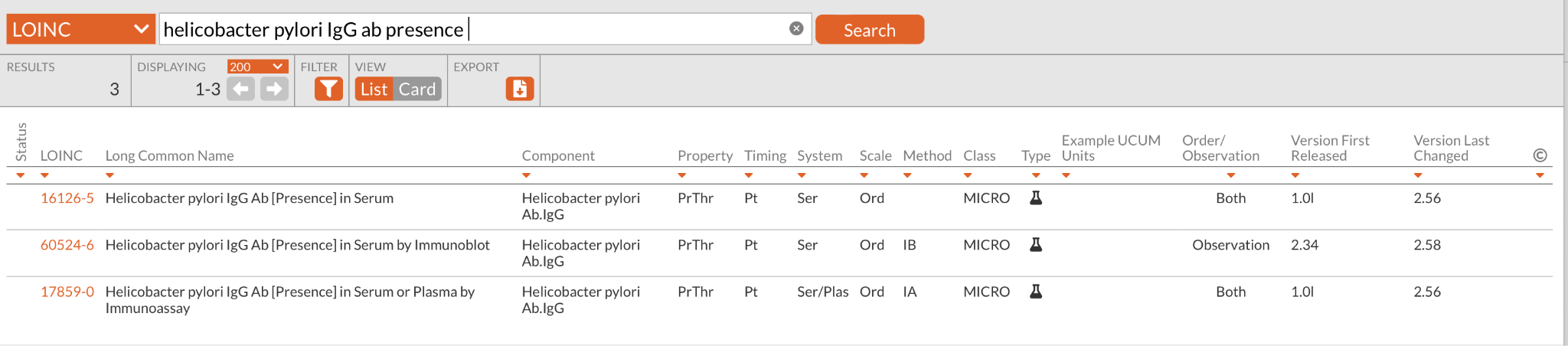Open Timing column filter arrow
Screen dimensions: 1568x346
[749, 175]
